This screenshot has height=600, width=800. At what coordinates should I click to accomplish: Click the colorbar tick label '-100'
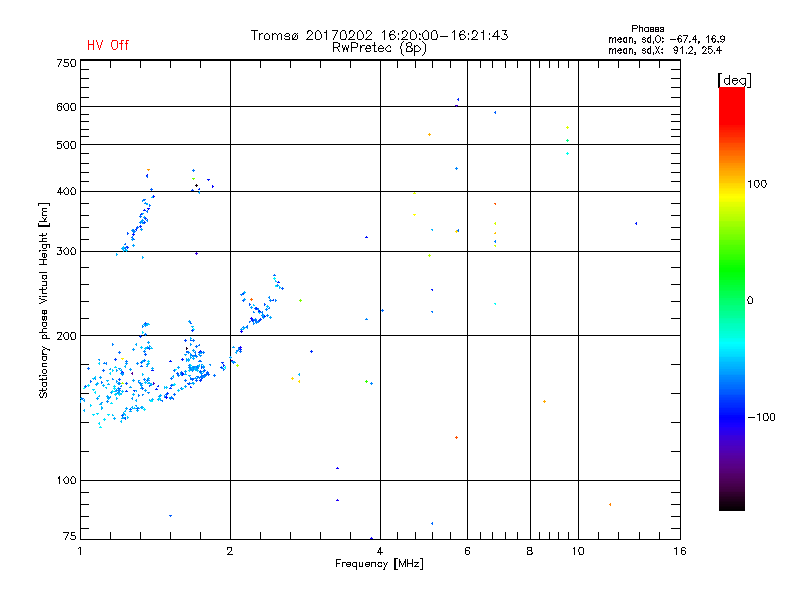pyautogui.click(x=761, y=417)
